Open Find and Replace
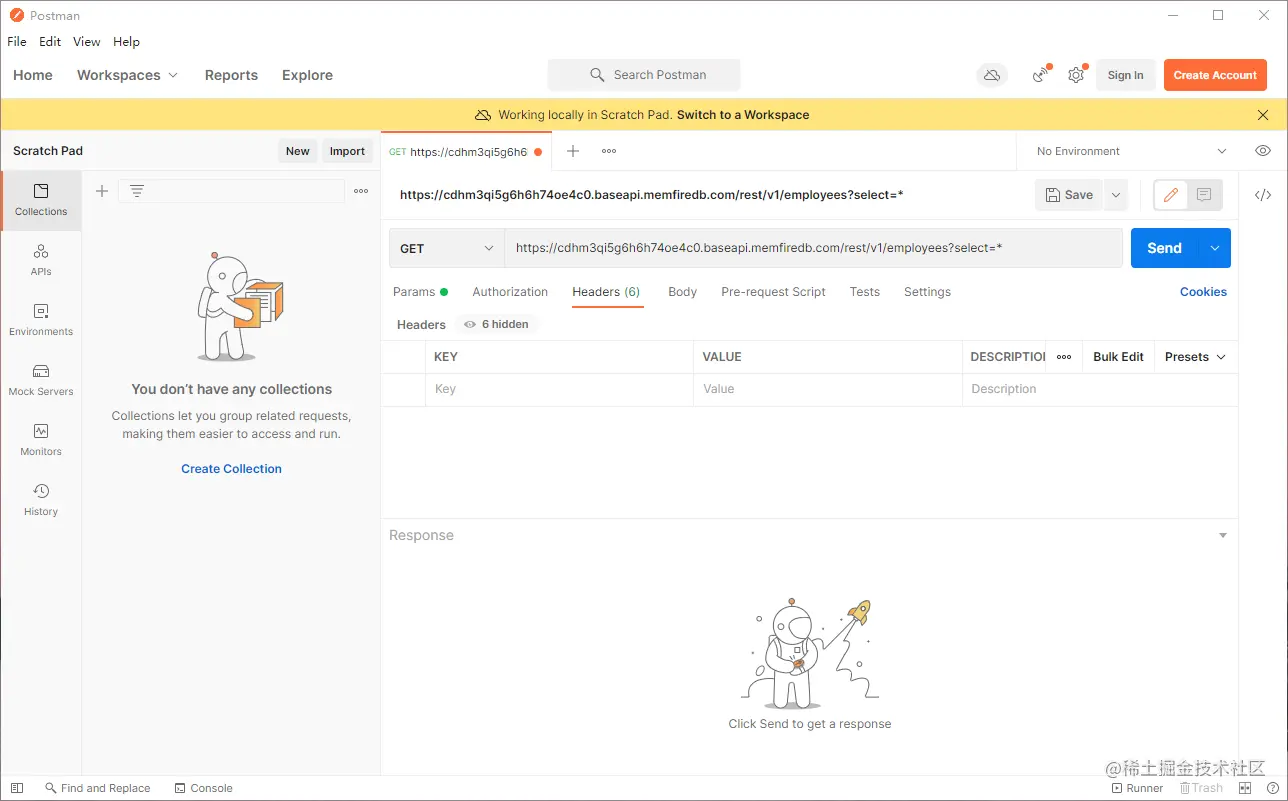1288x801 pixels. coord(97,788)
